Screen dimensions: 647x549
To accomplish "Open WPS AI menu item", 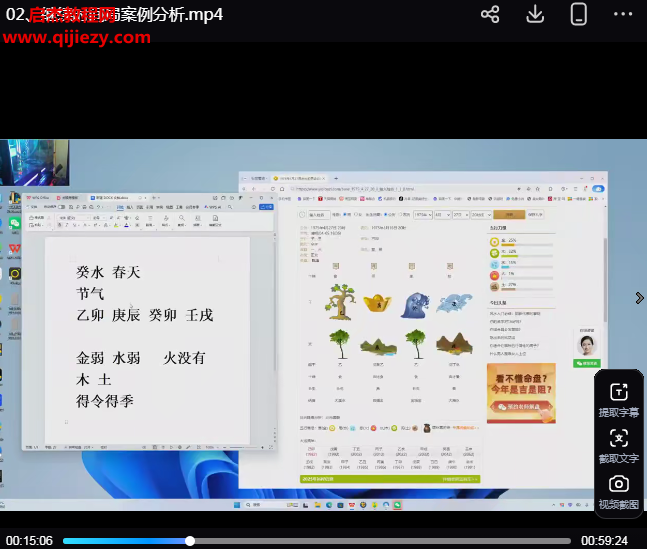I will [x=213, y=207].
